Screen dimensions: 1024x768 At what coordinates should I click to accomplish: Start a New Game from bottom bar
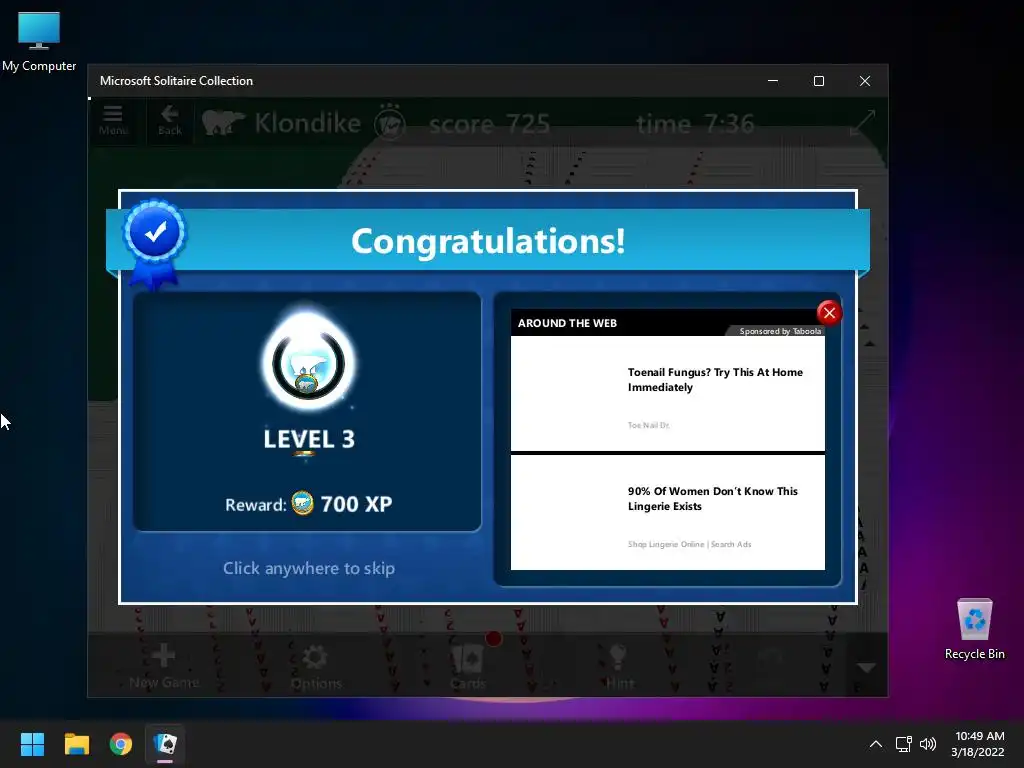(x=164, y=667)
